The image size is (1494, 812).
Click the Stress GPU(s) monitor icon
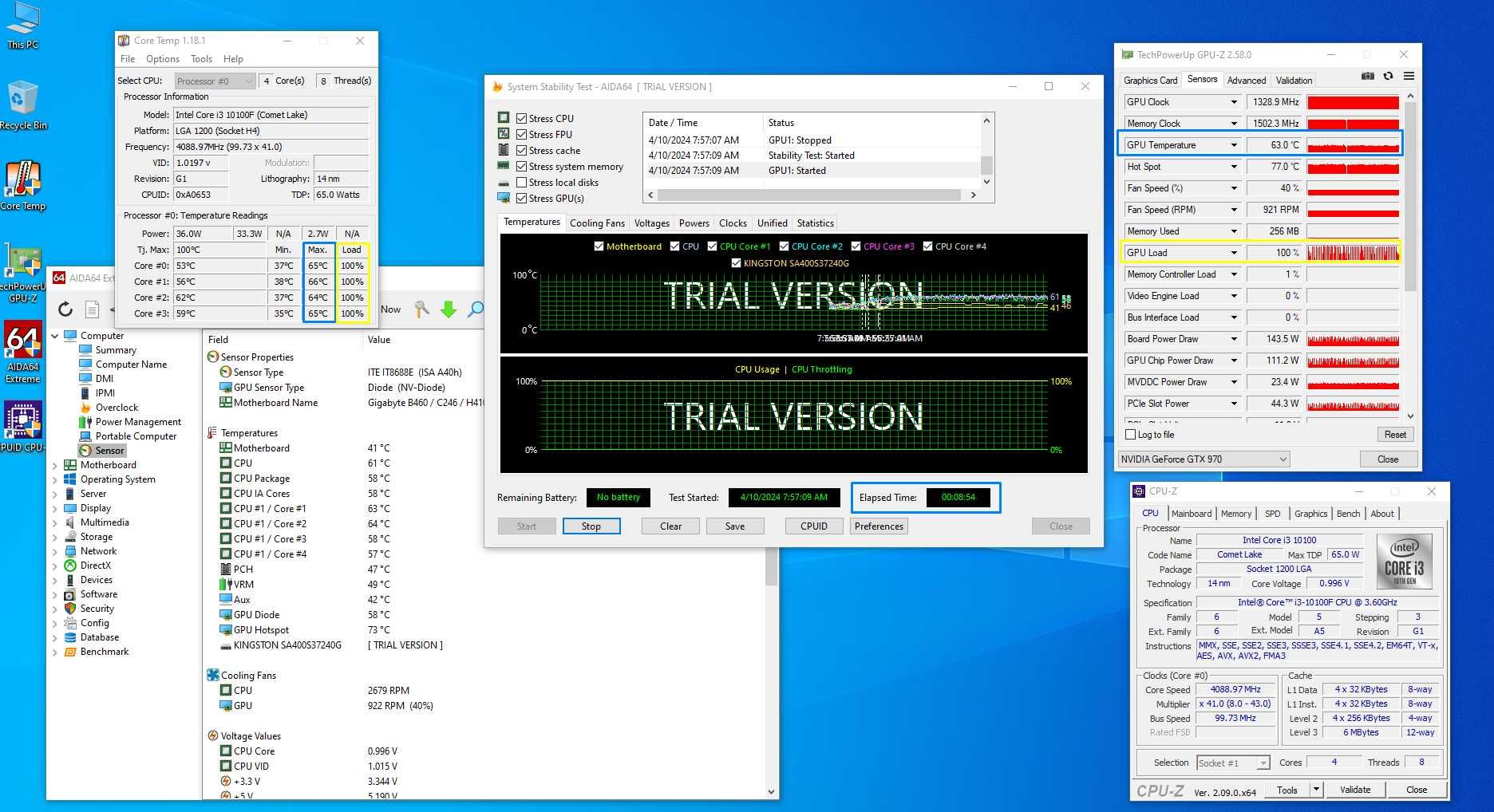click(504, 198)
